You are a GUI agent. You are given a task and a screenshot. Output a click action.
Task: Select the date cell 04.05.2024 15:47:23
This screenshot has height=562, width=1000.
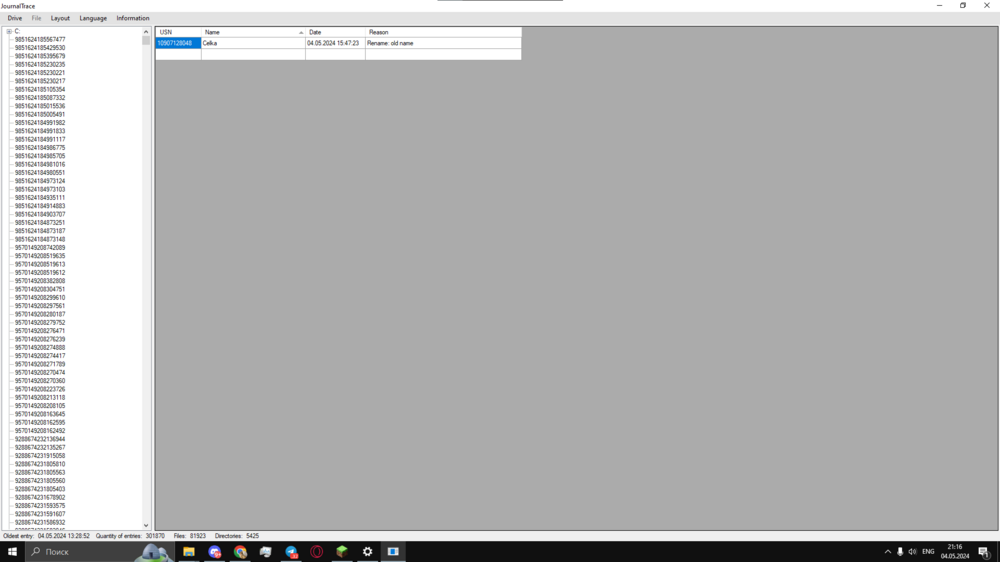coord(335,43)
